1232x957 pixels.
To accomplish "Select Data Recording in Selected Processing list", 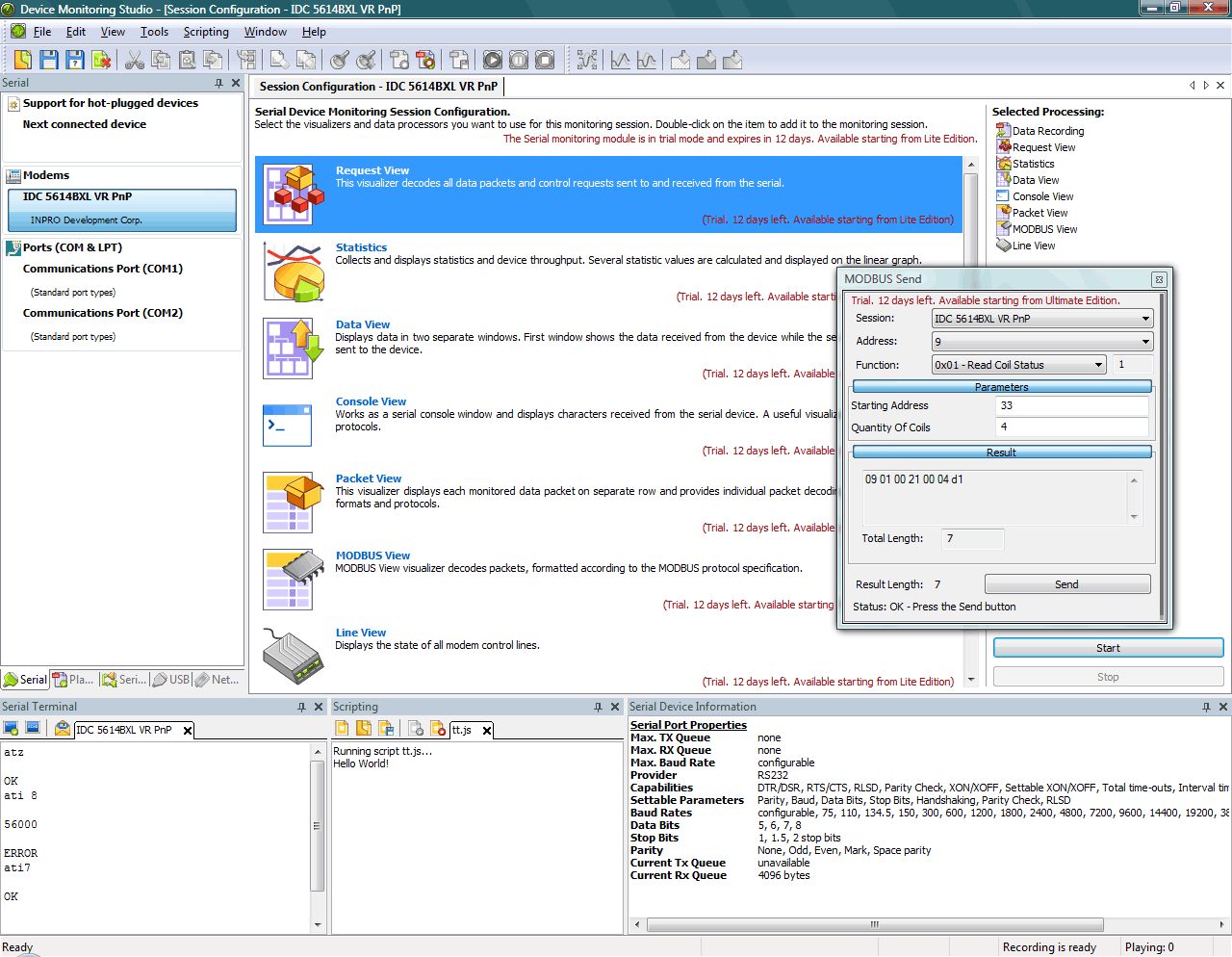I will (1039, 131).
